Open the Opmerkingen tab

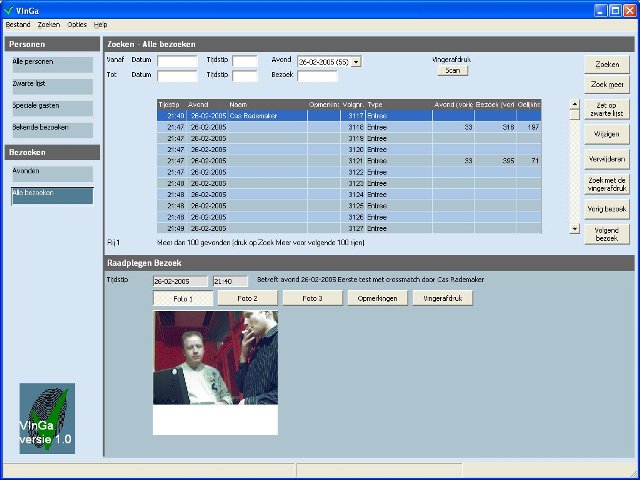[x=377, y=298]
